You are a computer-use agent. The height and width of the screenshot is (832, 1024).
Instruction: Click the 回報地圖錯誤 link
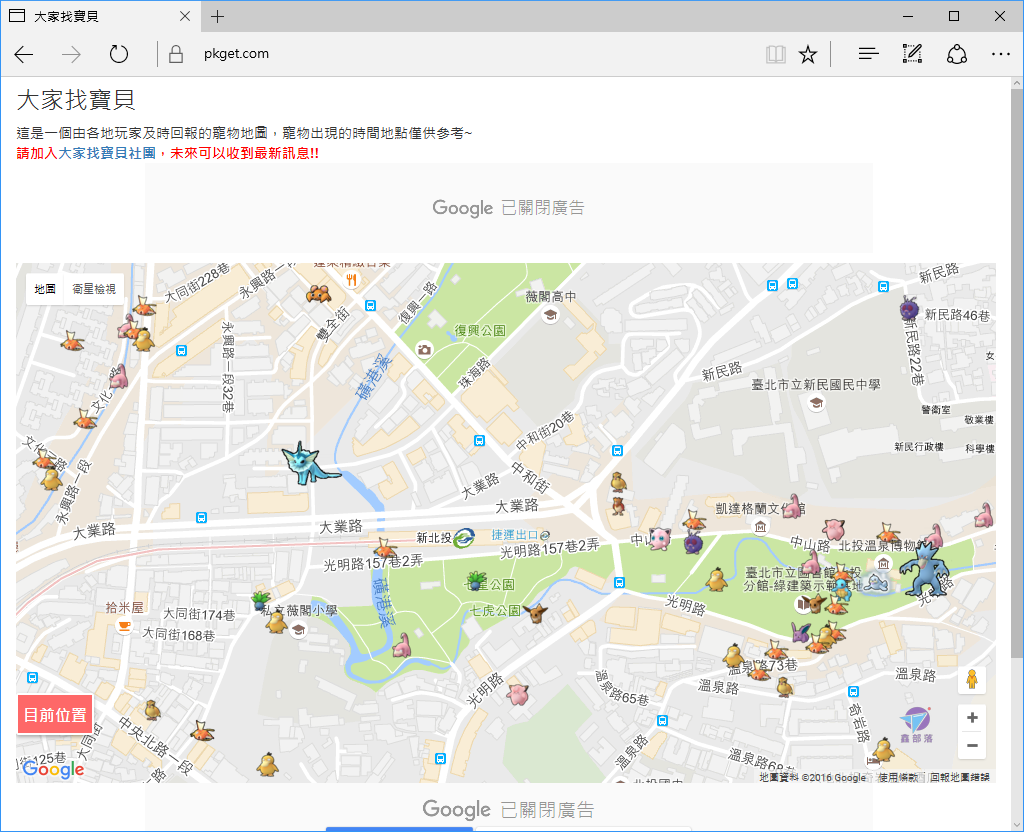tap(959, 777)
